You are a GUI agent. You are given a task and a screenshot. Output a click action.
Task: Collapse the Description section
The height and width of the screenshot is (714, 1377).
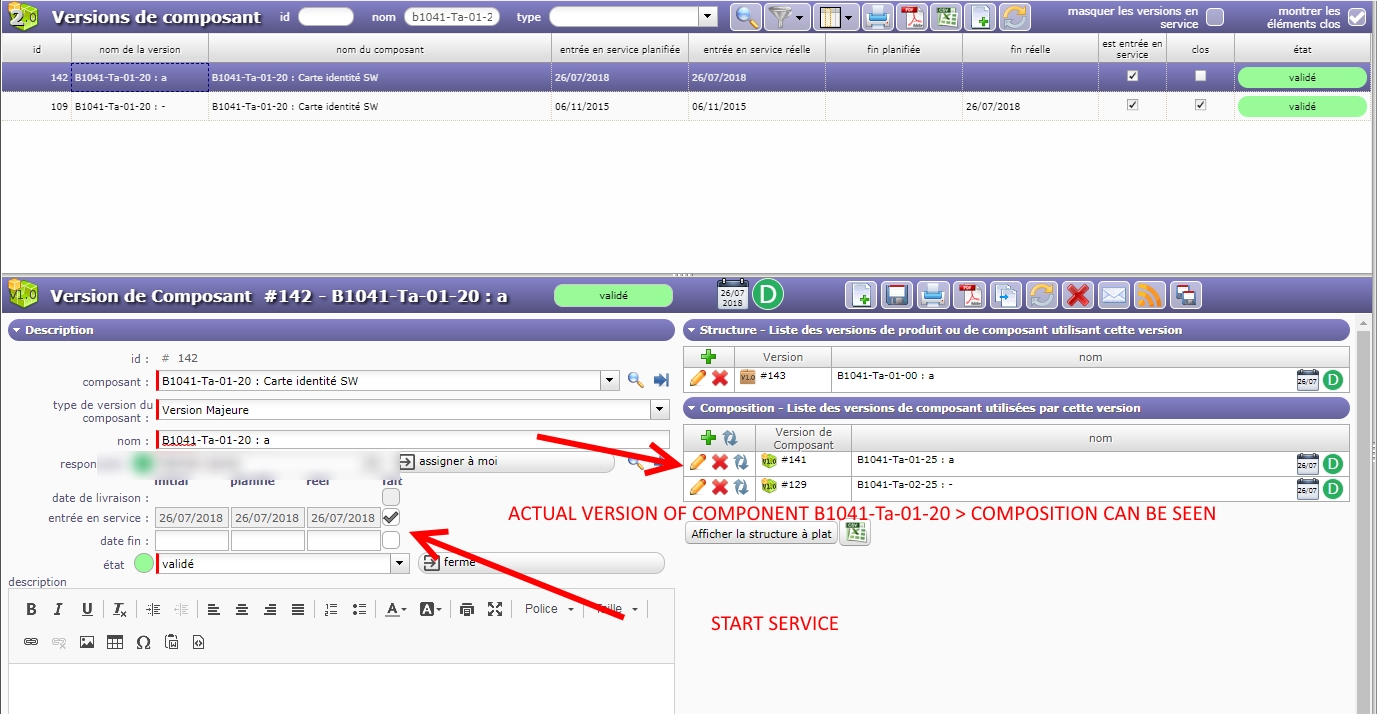341,330
